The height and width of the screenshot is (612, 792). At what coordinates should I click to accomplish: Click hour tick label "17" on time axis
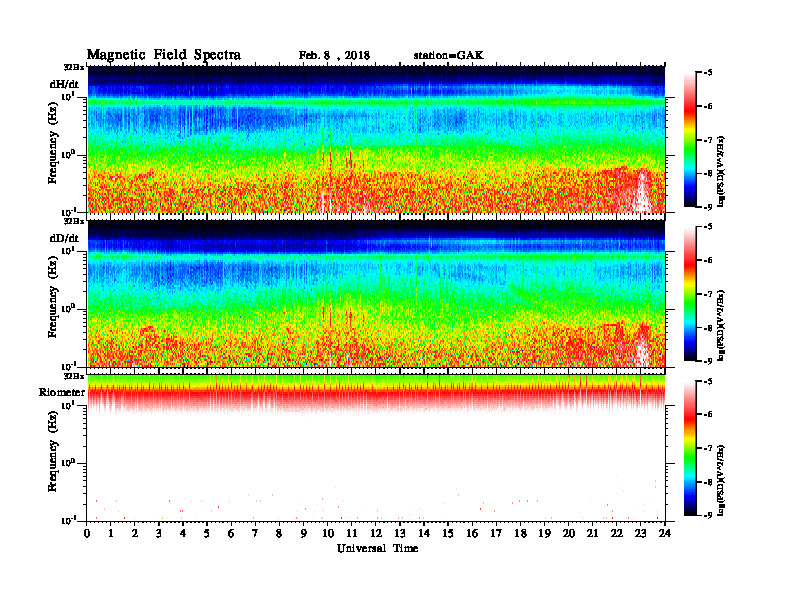click(x=496, y=534)
